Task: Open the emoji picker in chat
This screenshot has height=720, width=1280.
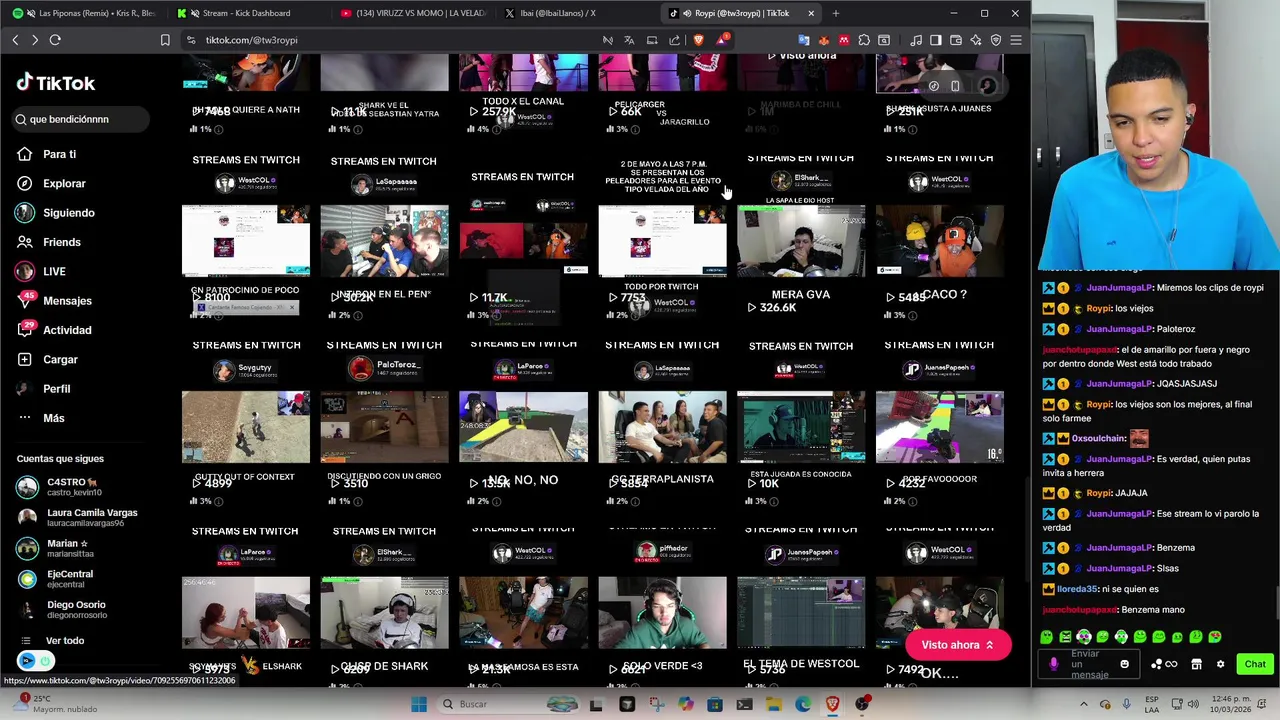Action: 1124,664
